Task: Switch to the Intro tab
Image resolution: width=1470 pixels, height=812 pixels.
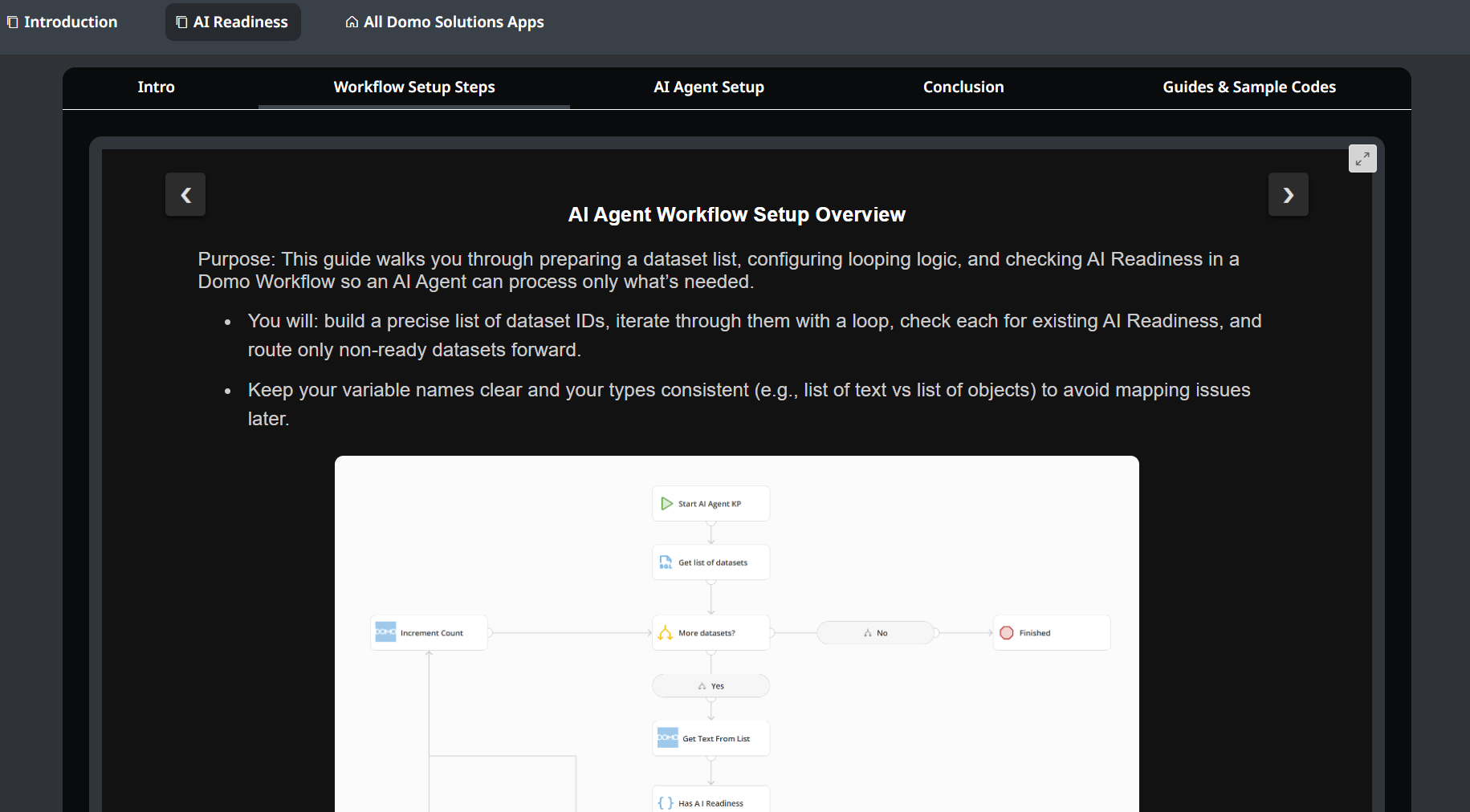Action: click(x=156, y=87)
